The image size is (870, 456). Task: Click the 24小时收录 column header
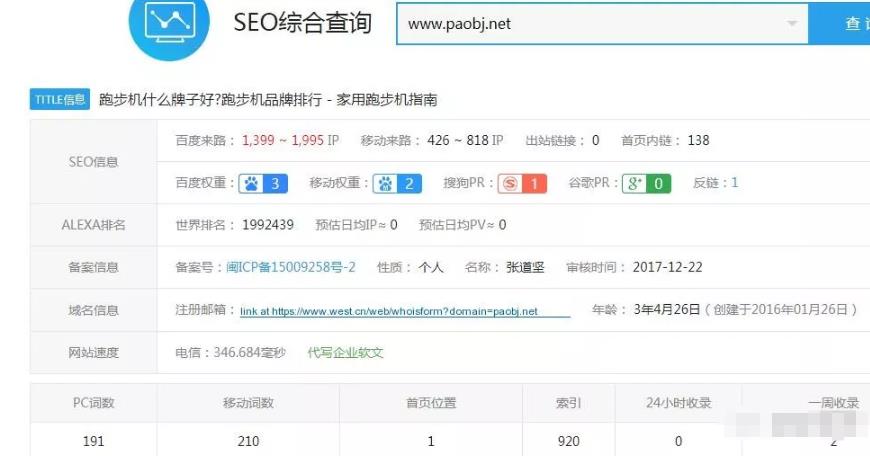coord(678,403)
